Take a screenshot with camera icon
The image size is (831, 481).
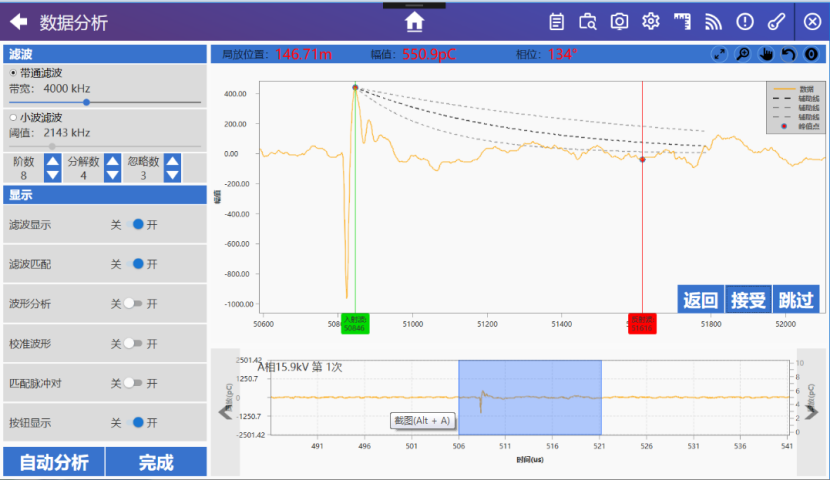(x=619, y=22)
